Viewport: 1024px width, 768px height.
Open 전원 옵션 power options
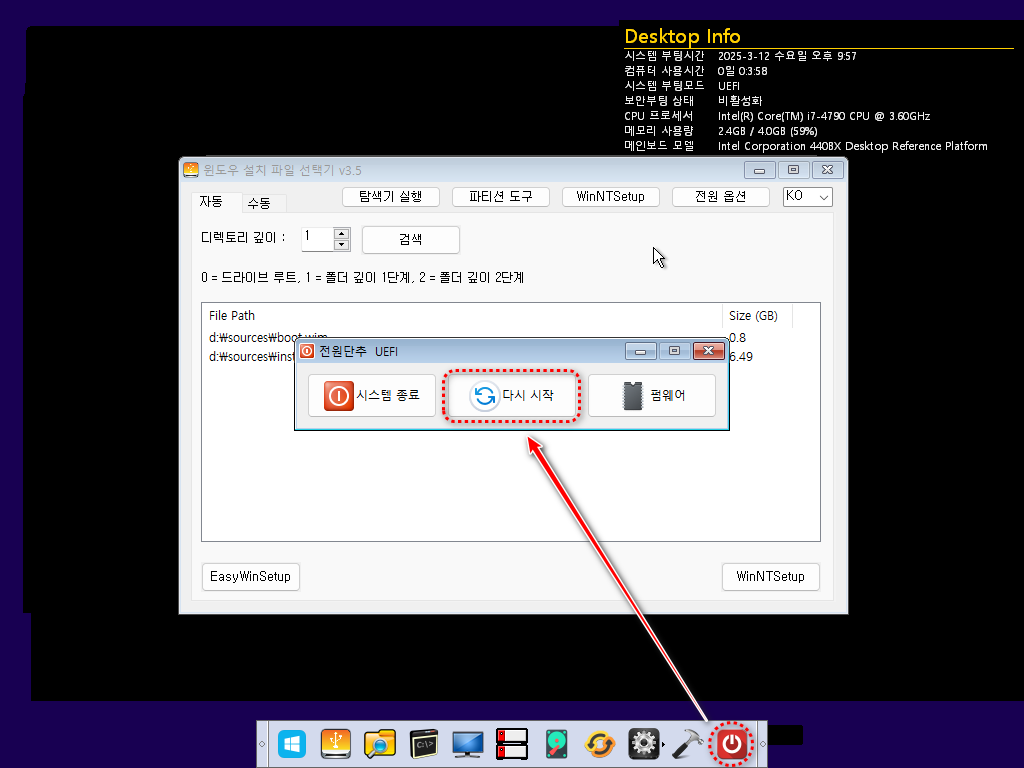pos(720,197)
